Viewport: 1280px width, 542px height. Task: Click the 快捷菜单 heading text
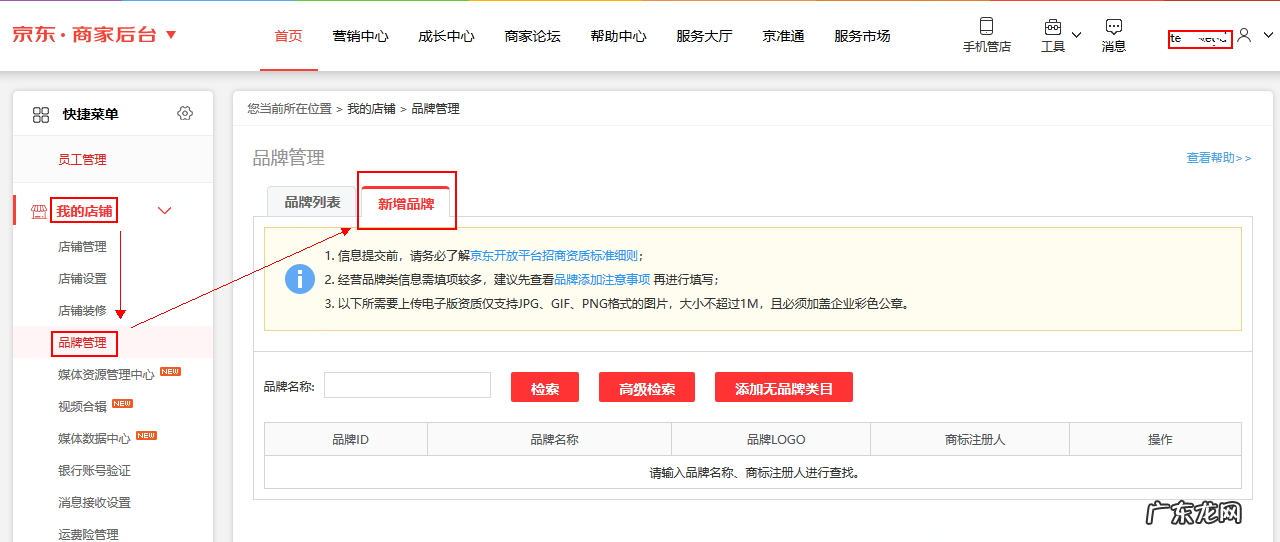click(91, 114)
